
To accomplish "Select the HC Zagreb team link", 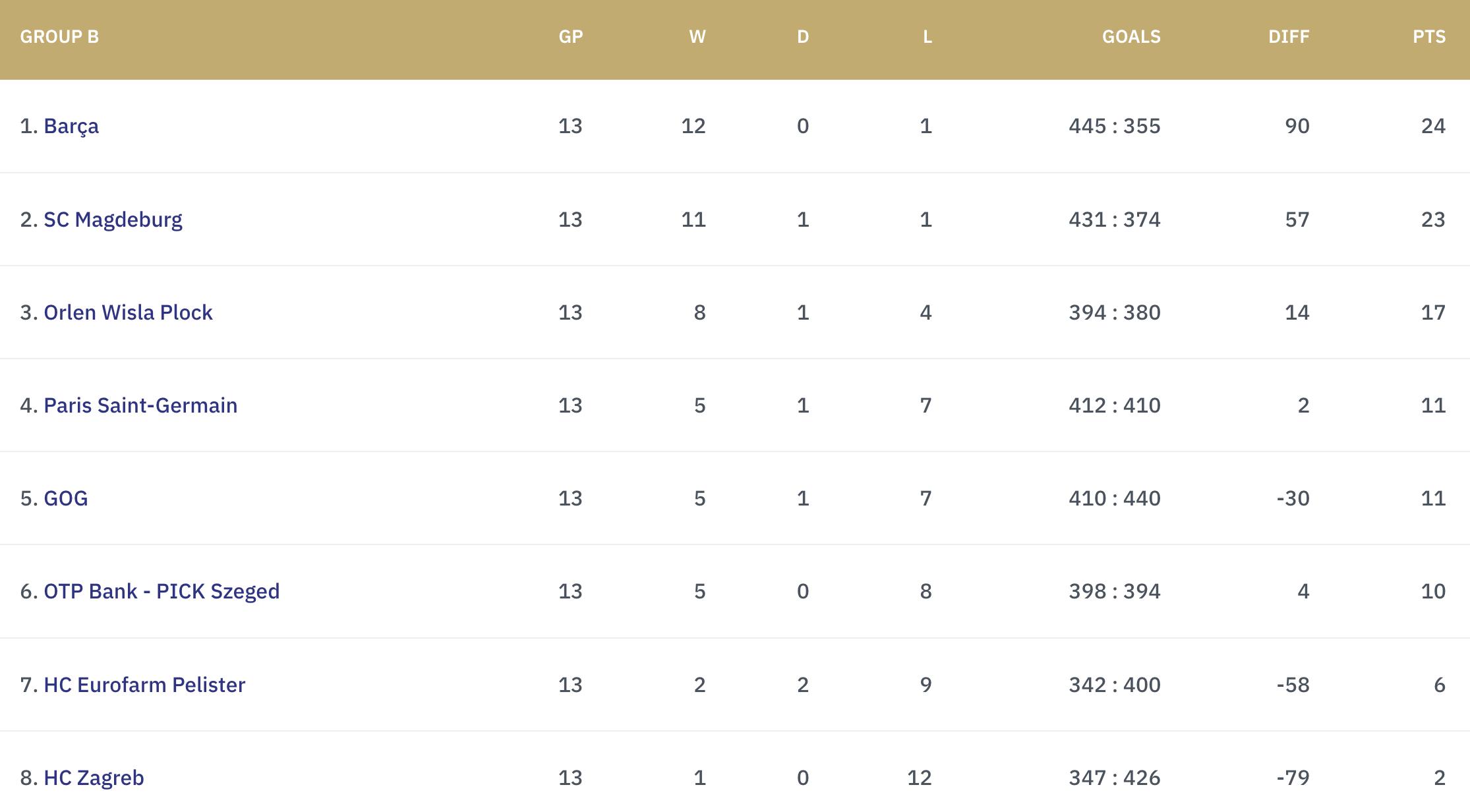I will tap(94, 778).
